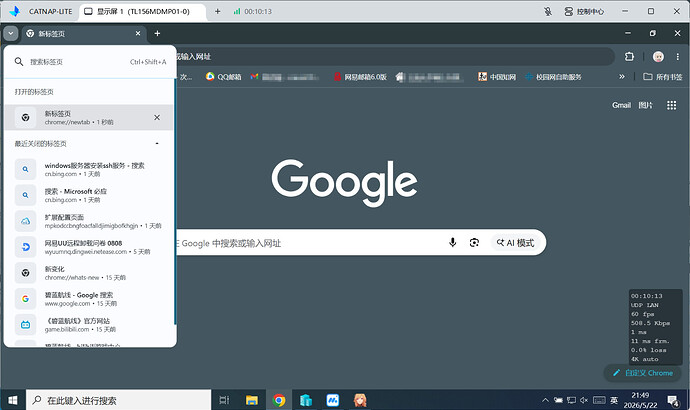This screenshot has height=410, width=690.
Task: Switch input language 英 indicator
Action: coord(614,400)
